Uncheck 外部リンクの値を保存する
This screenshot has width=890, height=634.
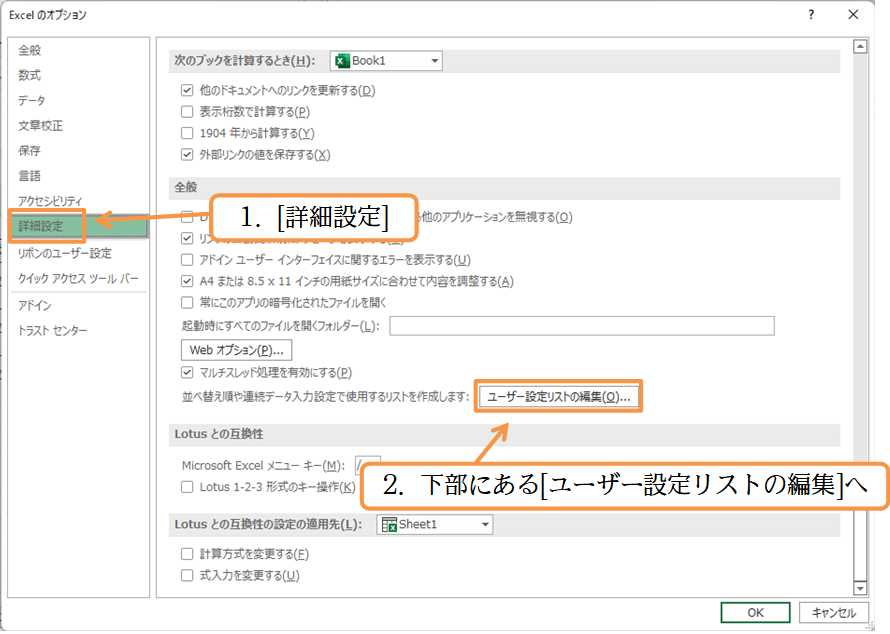click(187, 155)
